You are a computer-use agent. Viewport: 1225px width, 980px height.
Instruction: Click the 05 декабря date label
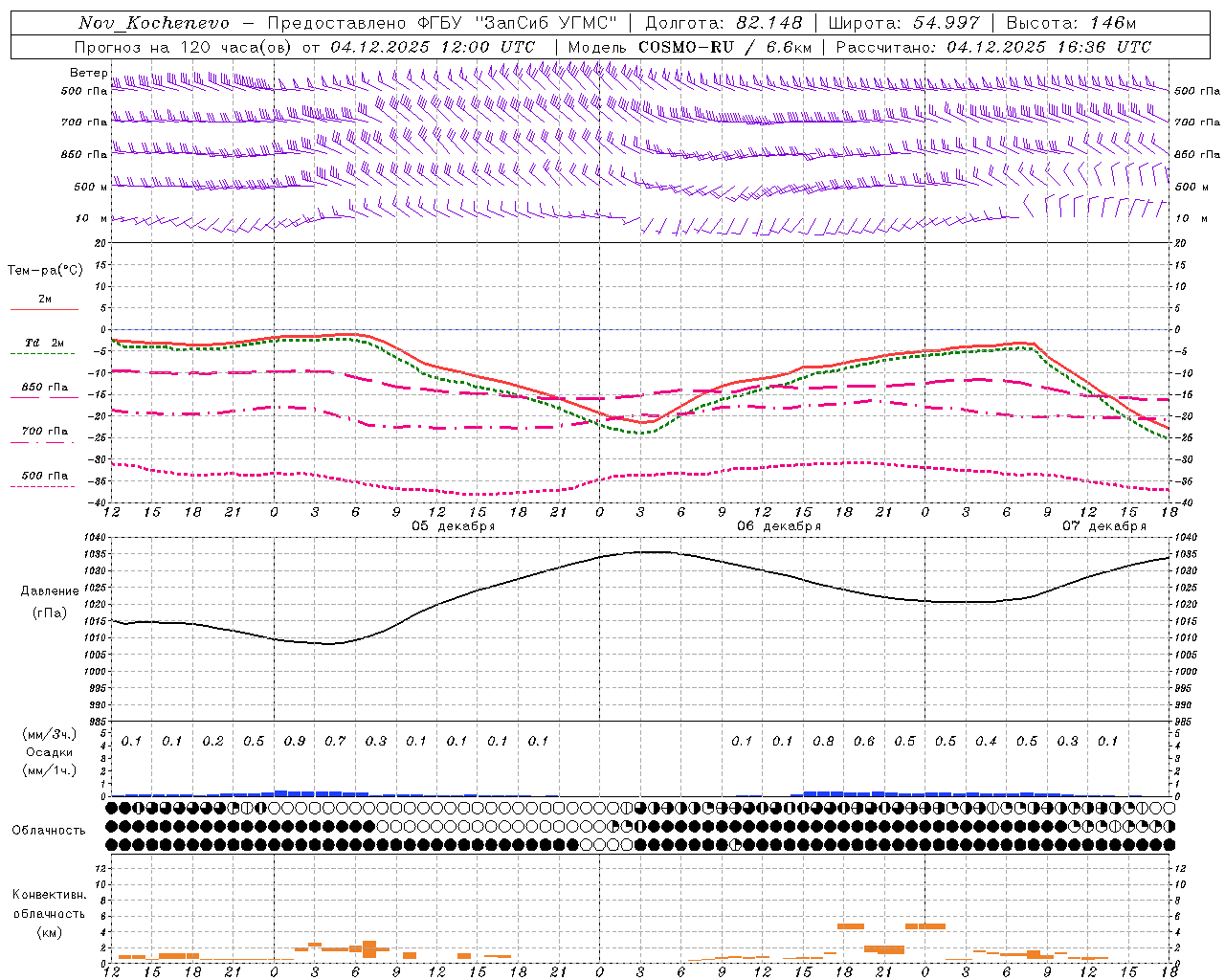tap(454, 526)
